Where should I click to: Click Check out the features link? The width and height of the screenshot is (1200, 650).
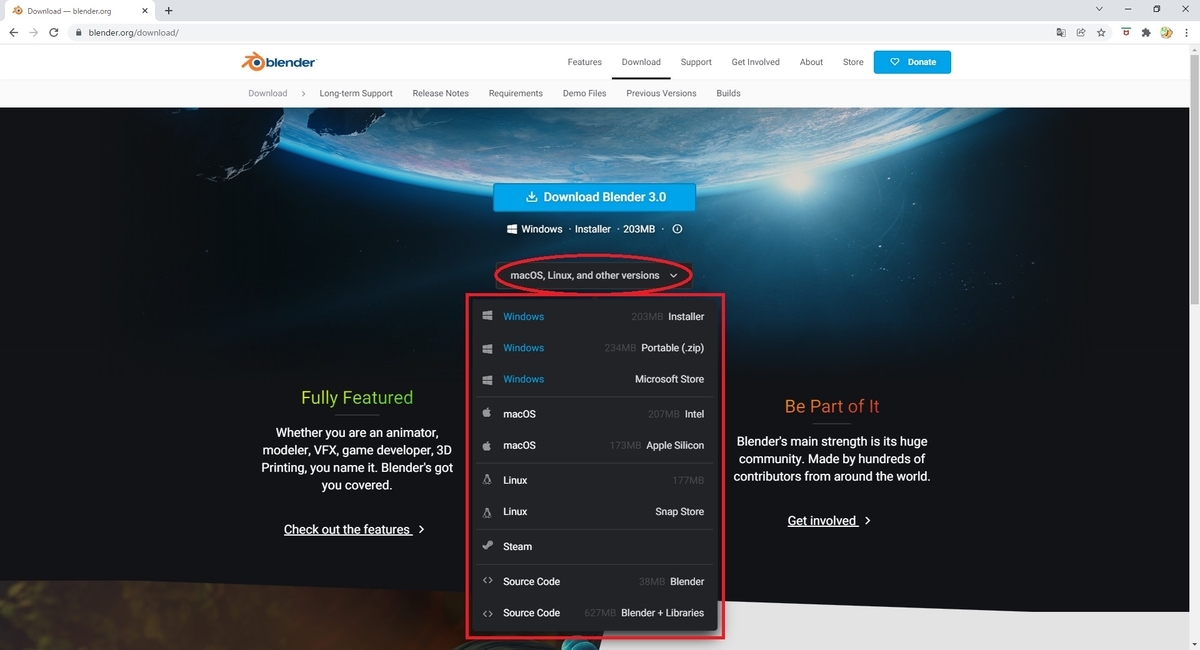(354, 529)
